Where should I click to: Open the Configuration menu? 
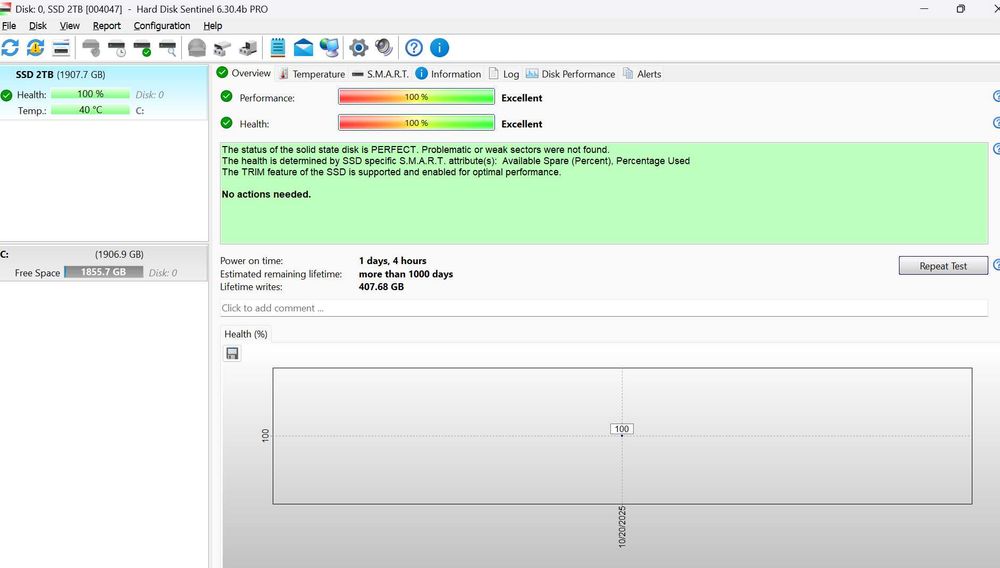pyautogui.click(x=162, y=26)
